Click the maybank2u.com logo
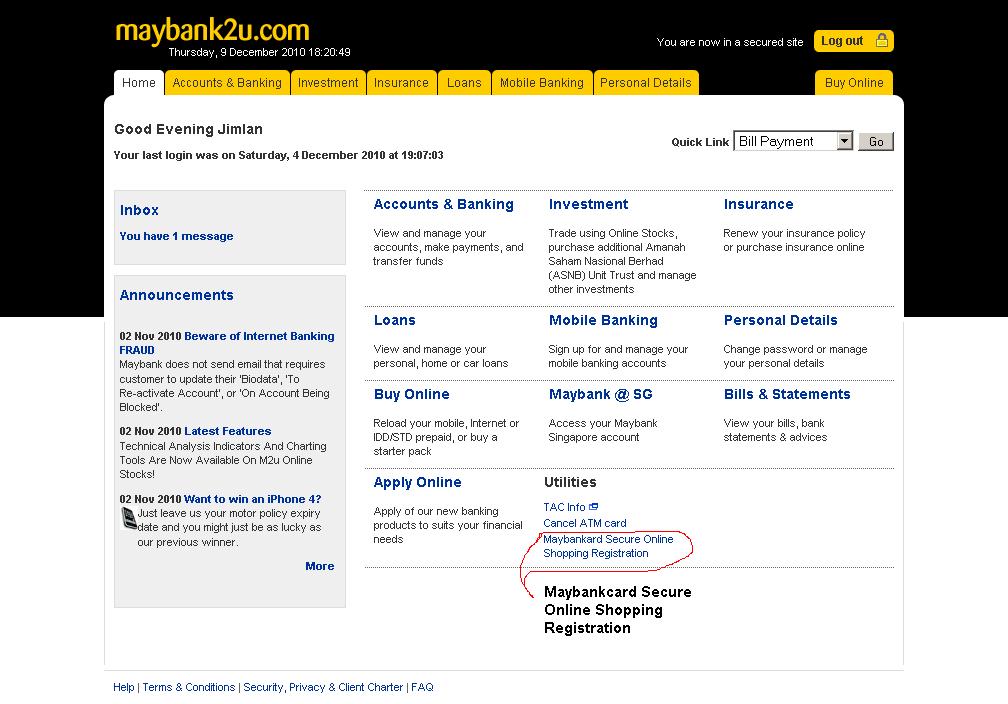The height and width of the screenshot is (704, 1008). pos(211,31)
